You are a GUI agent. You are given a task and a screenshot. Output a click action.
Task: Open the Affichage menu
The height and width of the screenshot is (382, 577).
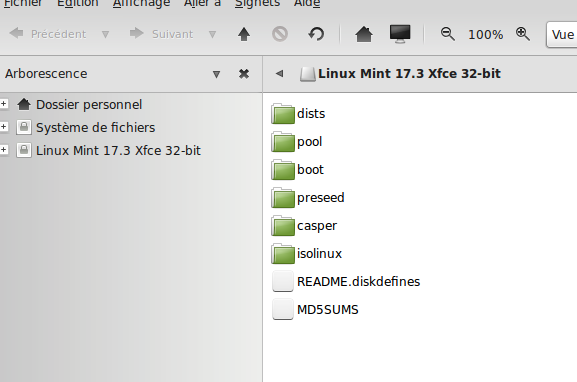(141, 4)
